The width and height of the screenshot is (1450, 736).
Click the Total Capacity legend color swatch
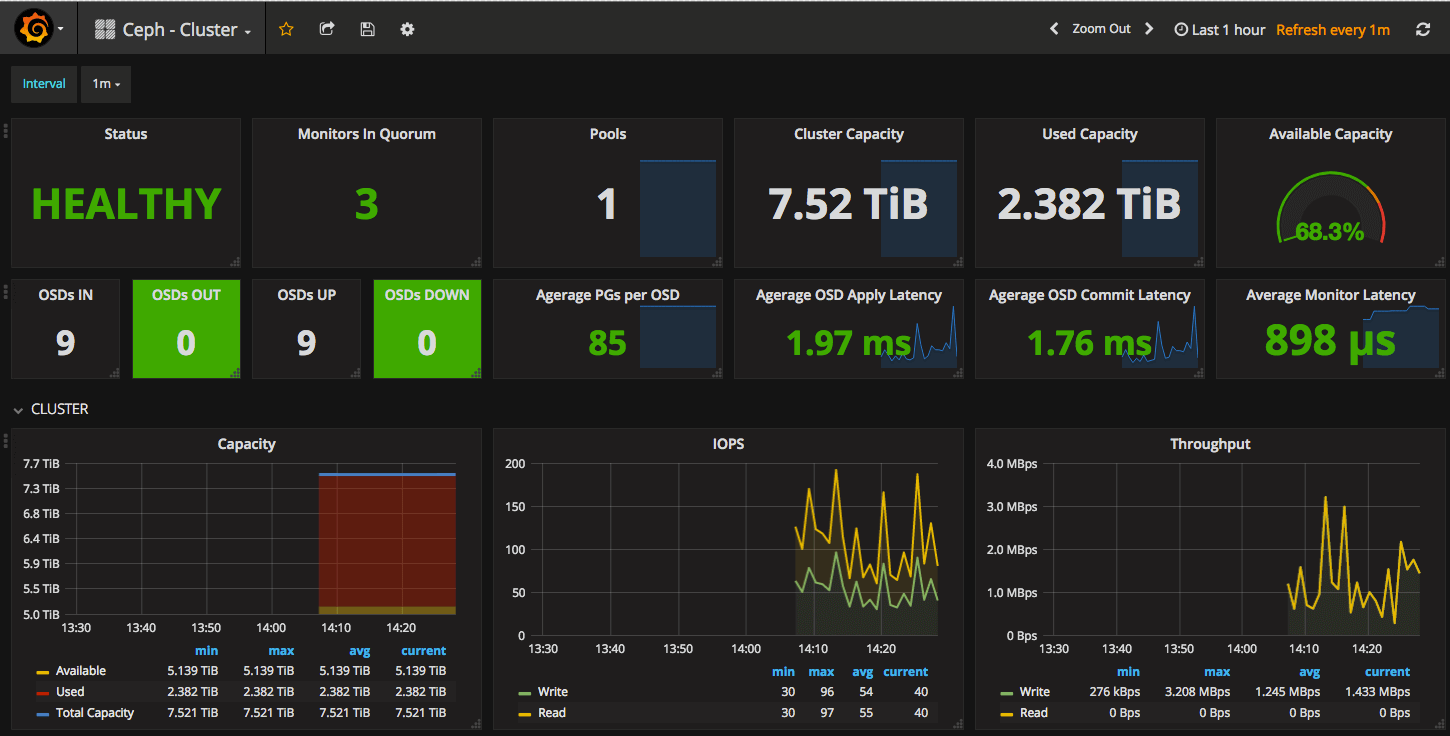coord(43,714)
